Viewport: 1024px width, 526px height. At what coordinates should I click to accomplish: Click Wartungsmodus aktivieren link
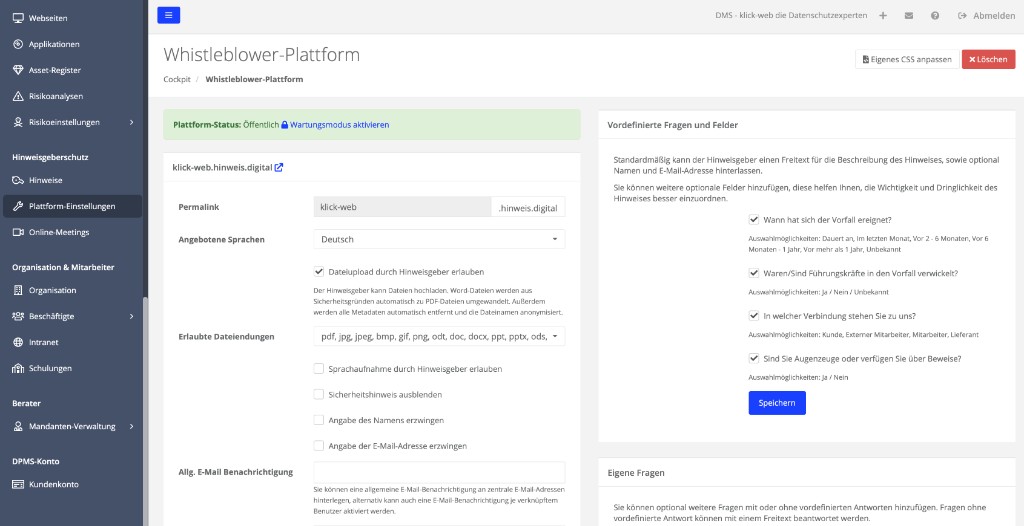[340, 125]
